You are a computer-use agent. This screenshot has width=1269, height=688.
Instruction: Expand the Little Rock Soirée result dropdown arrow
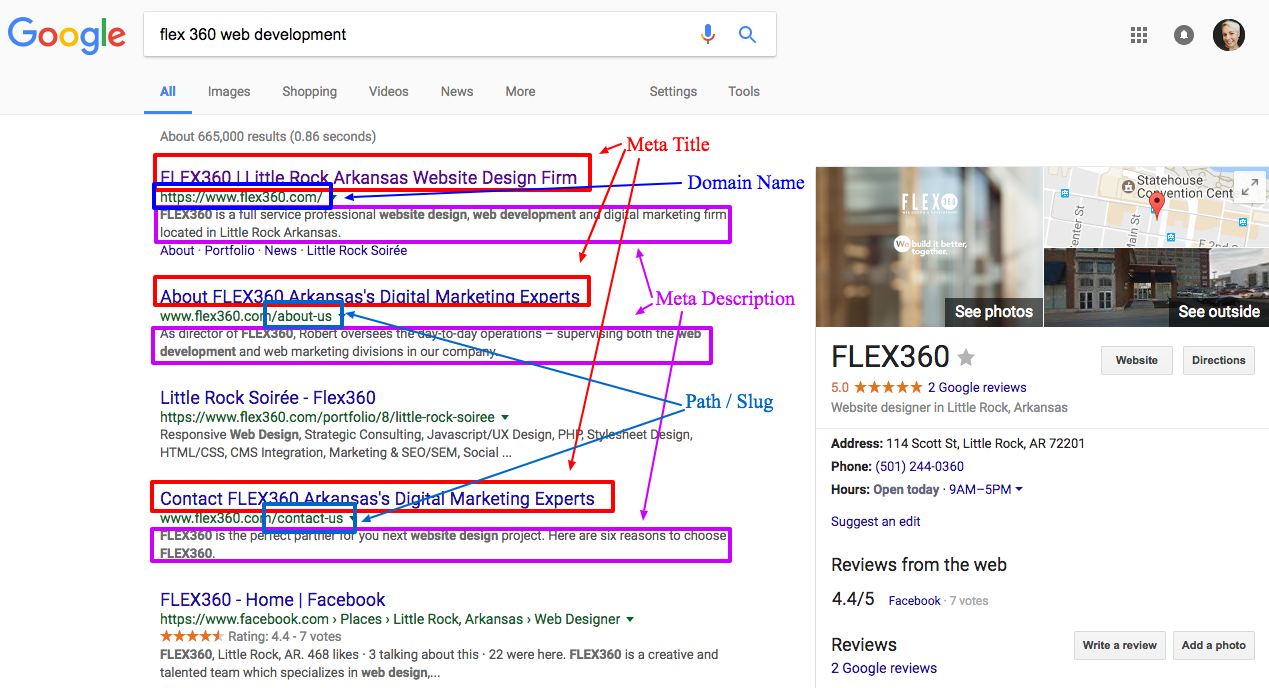click(x=506, y=418)
